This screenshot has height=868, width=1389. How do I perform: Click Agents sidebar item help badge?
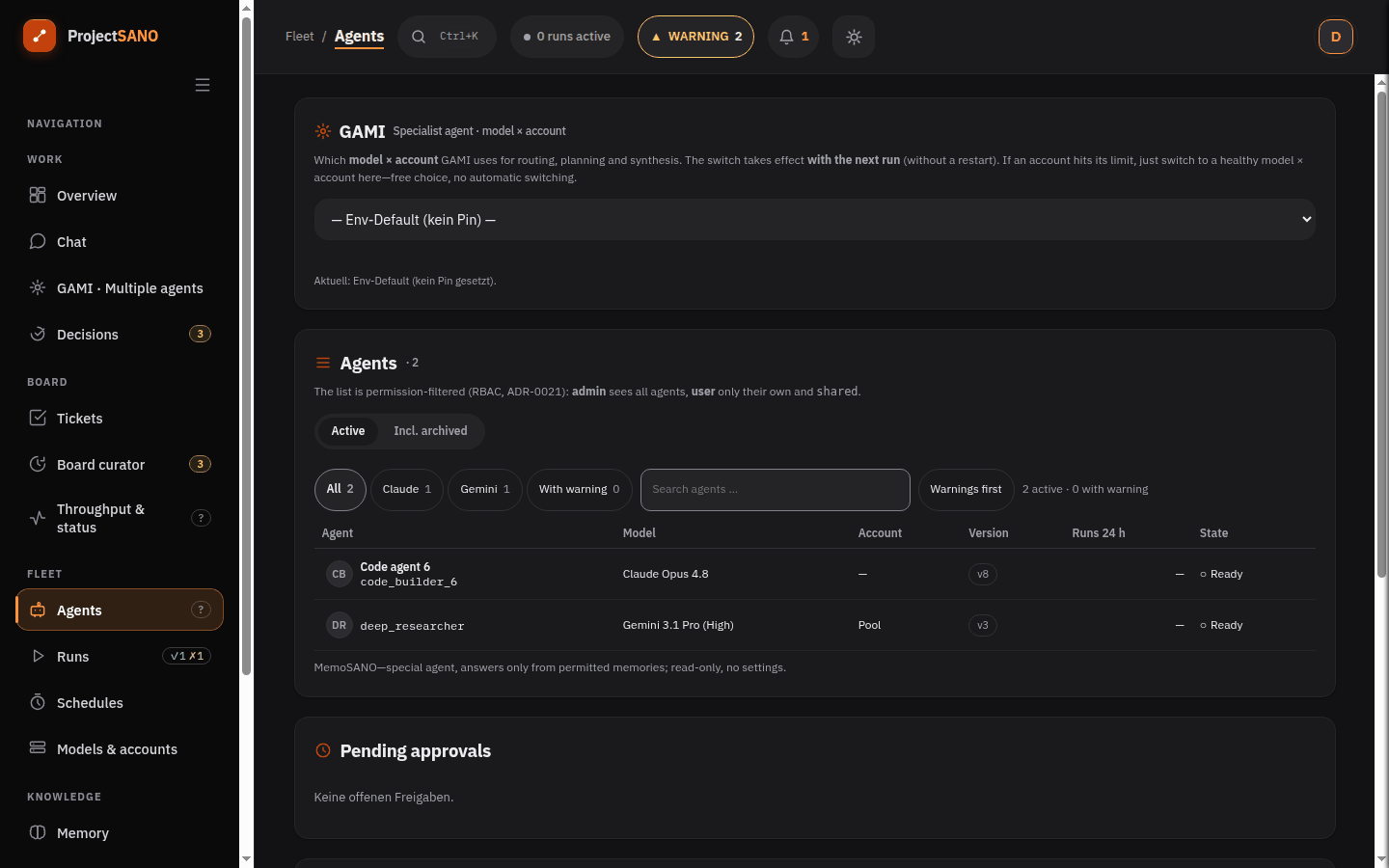[x=201, y=610]
